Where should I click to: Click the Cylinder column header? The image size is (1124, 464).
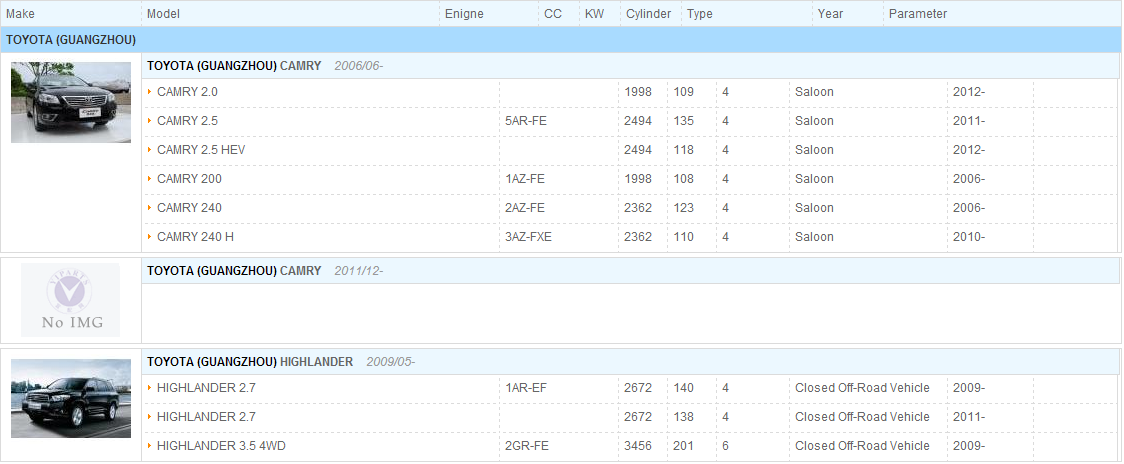point(649,14)
